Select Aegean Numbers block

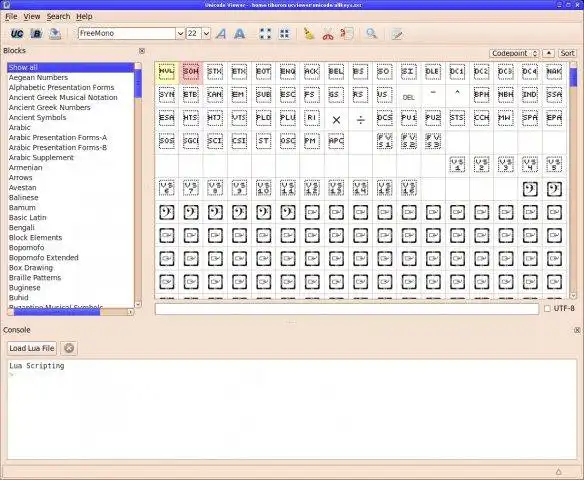click(x=38, y=77)
